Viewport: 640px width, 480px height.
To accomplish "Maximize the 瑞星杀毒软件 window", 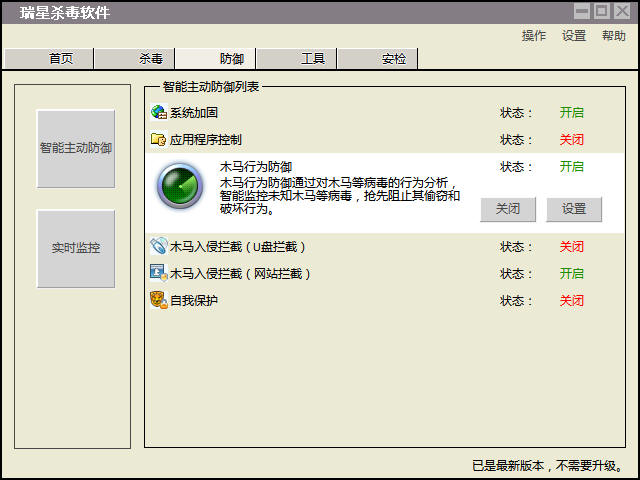I will pos(602,11).
